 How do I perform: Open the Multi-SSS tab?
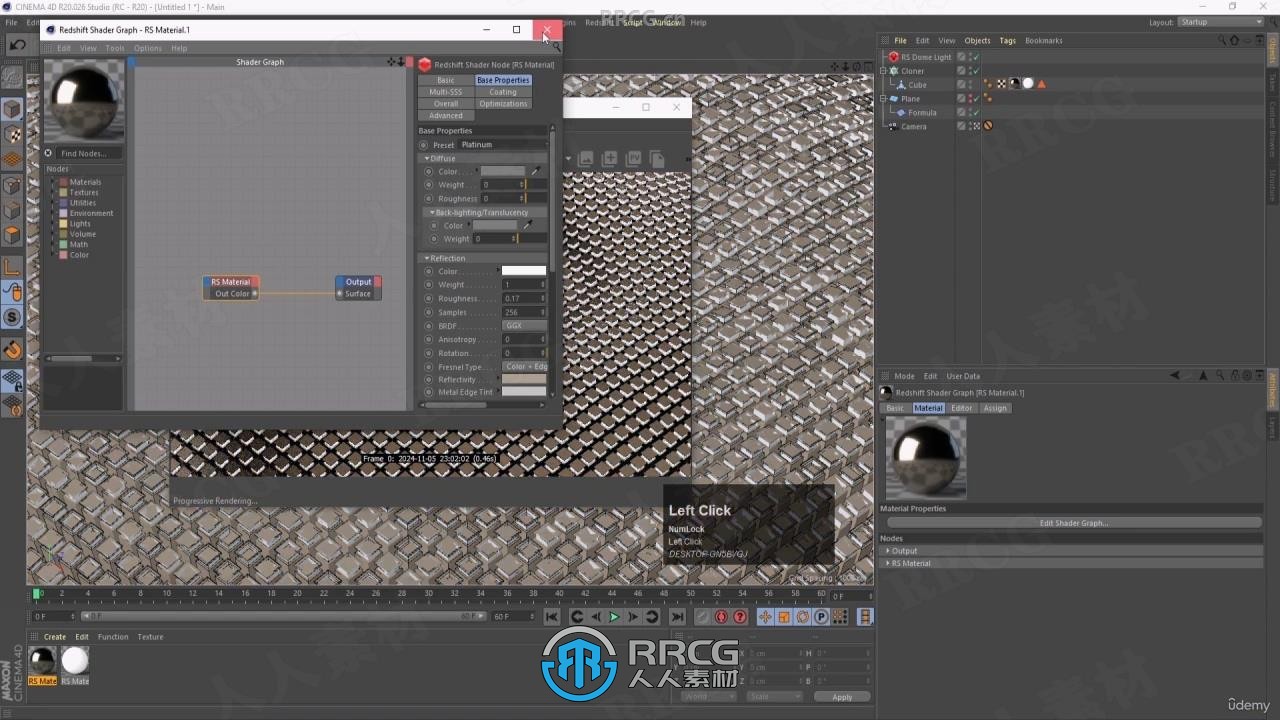pos(446,92)
